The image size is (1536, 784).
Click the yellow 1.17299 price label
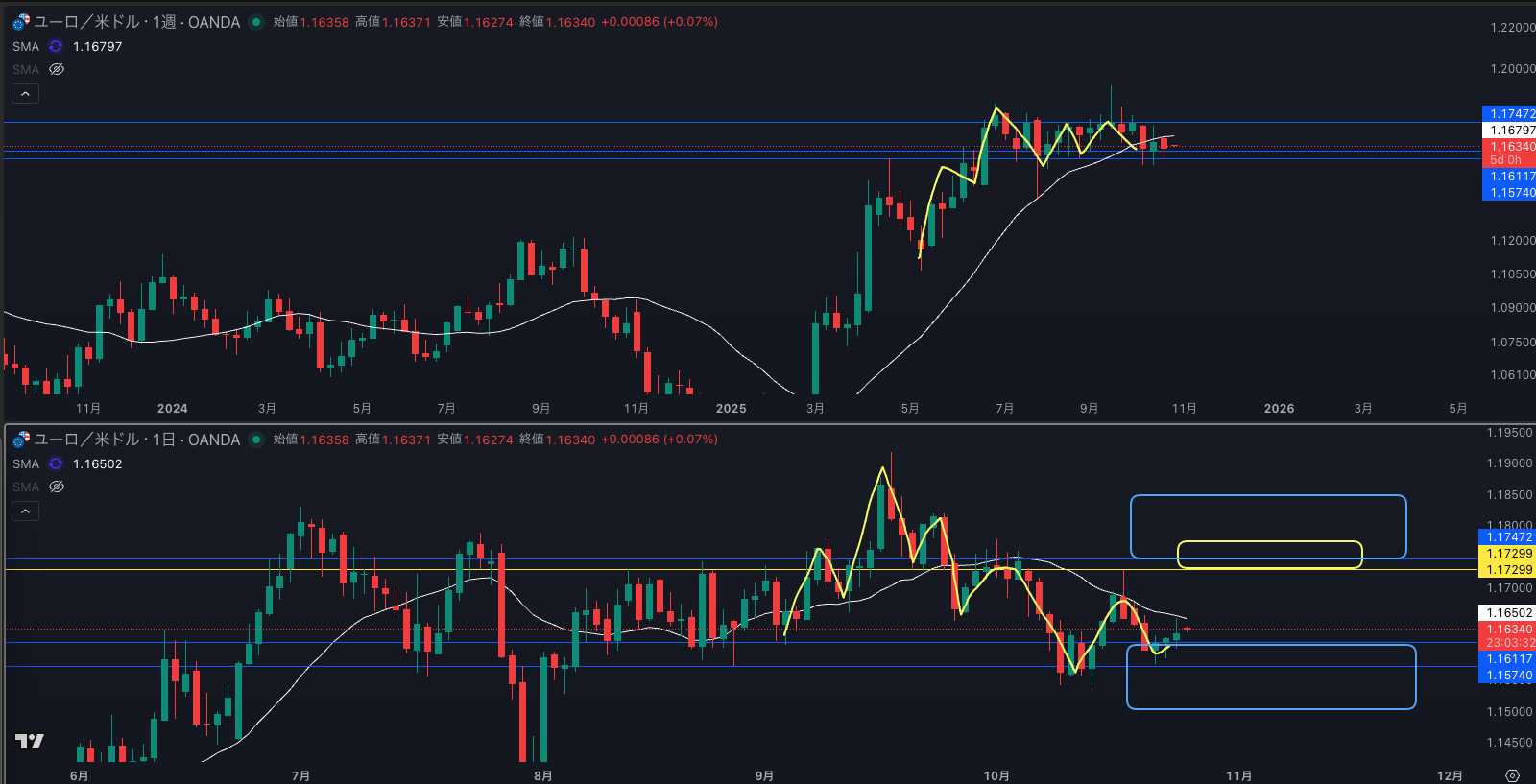point(1509,554)
